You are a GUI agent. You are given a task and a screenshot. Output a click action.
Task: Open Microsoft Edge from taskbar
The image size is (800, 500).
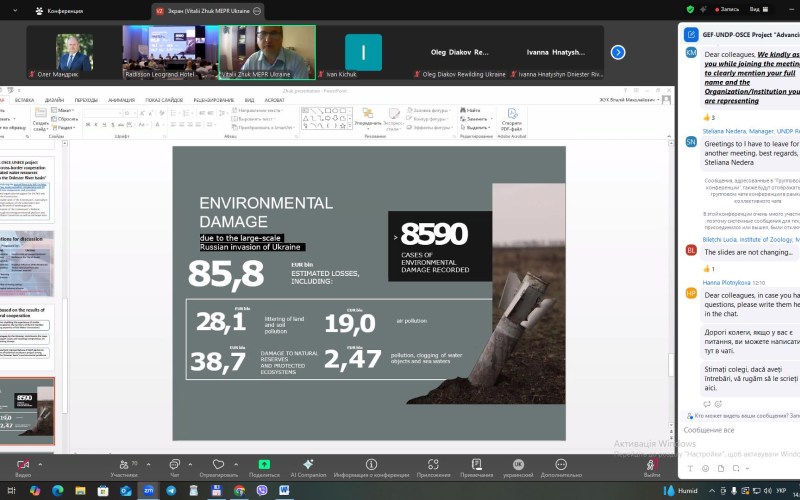(x=58, y=491)
